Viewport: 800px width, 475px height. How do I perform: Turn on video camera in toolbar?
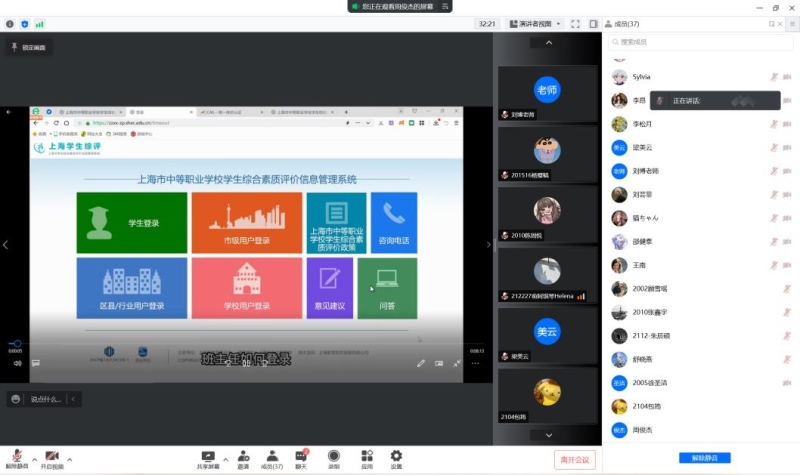[x=52, y=459]
